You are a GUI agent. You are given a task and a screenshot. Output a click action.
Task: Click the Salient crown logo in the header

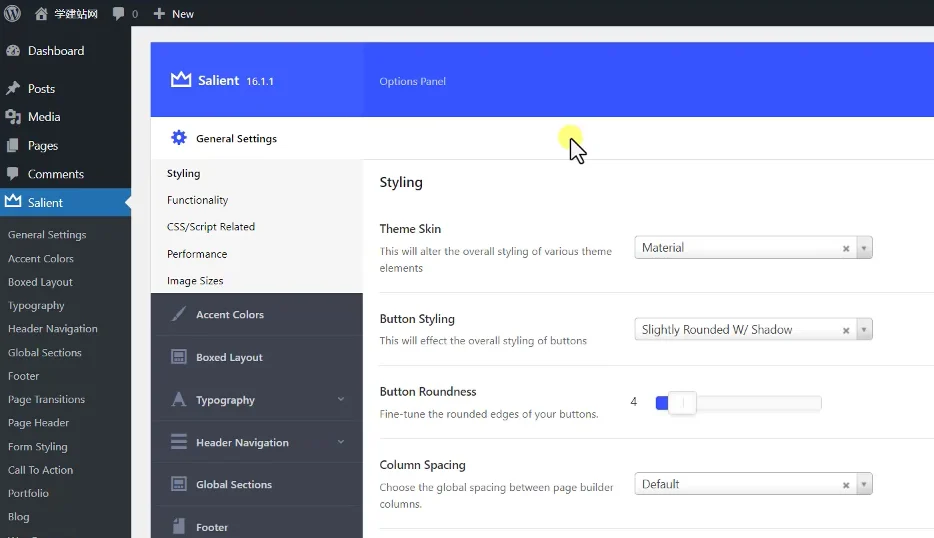pyautogui.click(x=181, y=79)
